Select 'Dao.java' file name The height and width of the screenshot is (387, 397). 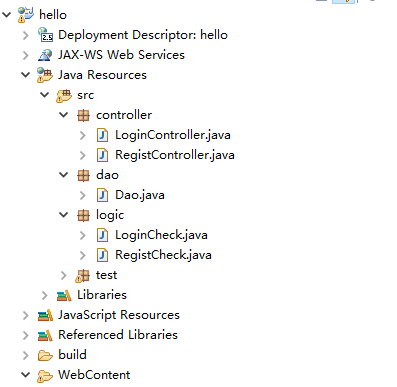(140, 195)
